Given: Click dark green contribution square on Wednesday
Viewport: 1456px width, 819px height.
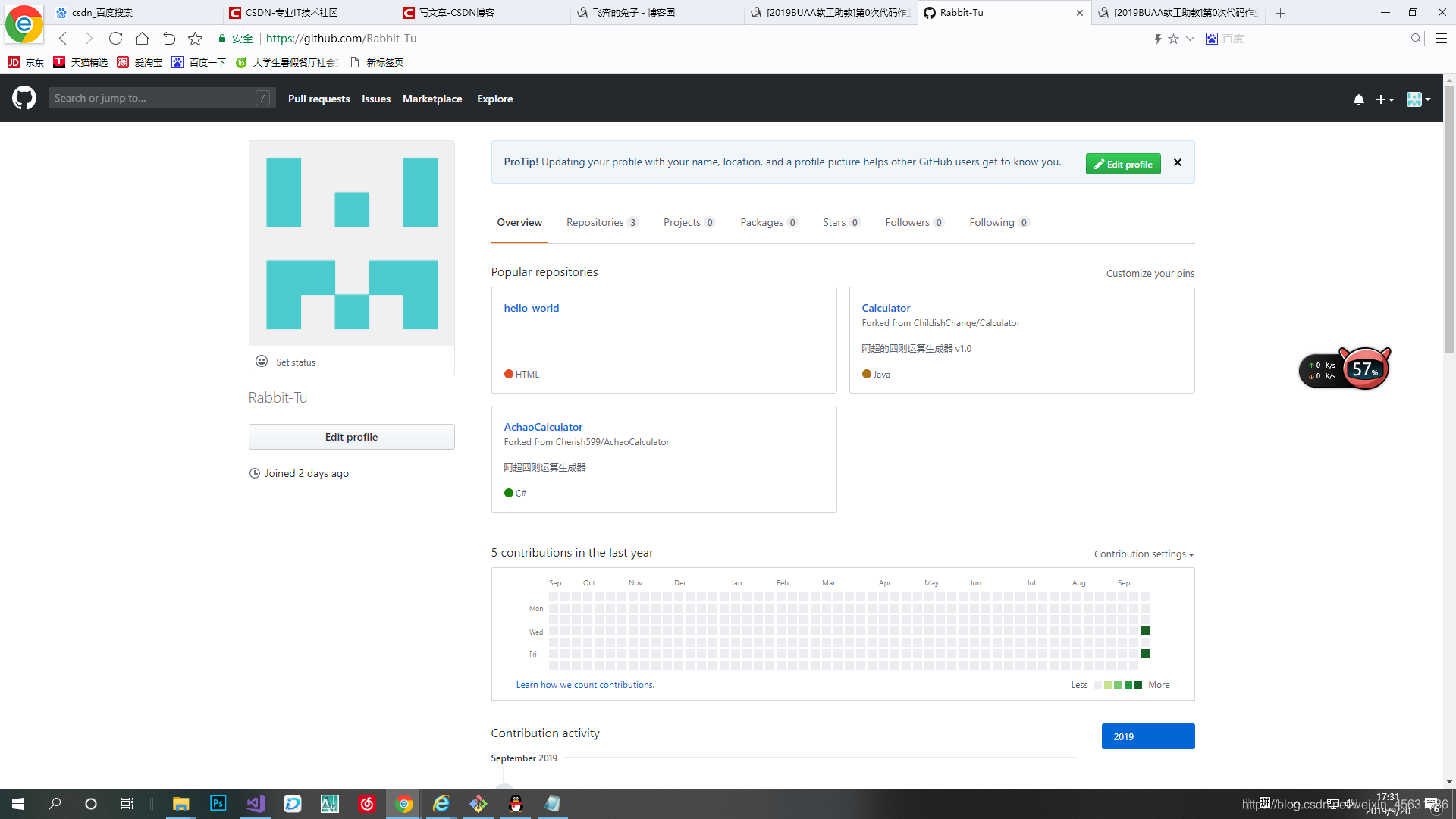Looking at the screenshot, I should click(1145, 631).
